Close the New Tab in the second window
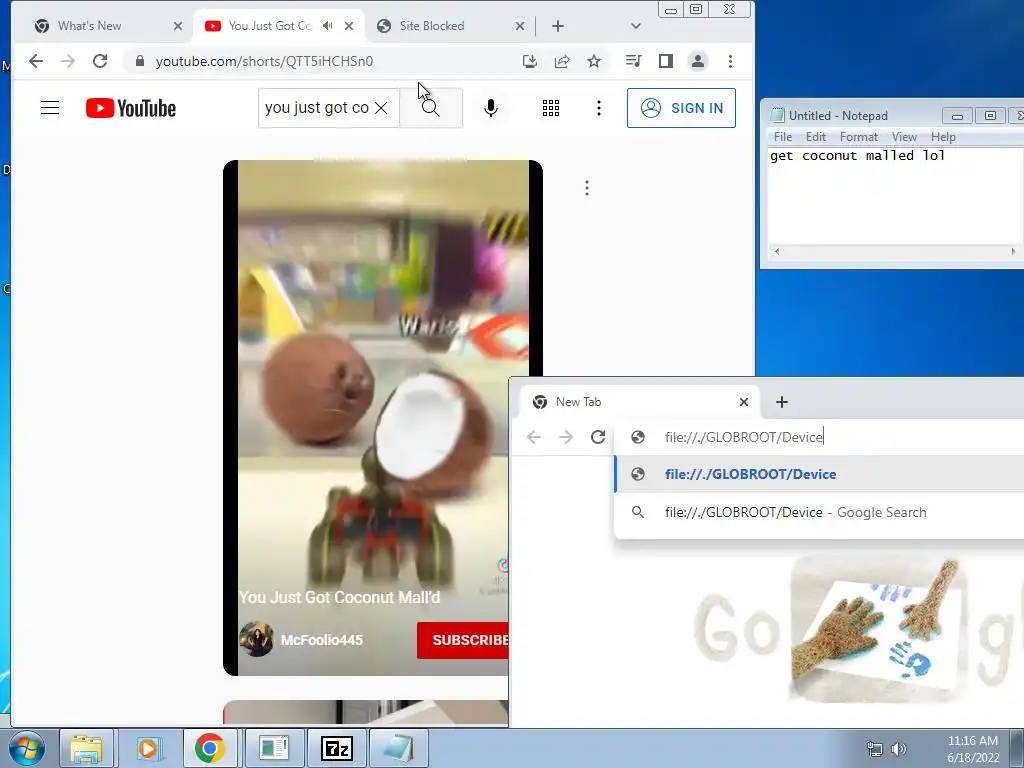1024x768 pixels. [x=744, y=402]
